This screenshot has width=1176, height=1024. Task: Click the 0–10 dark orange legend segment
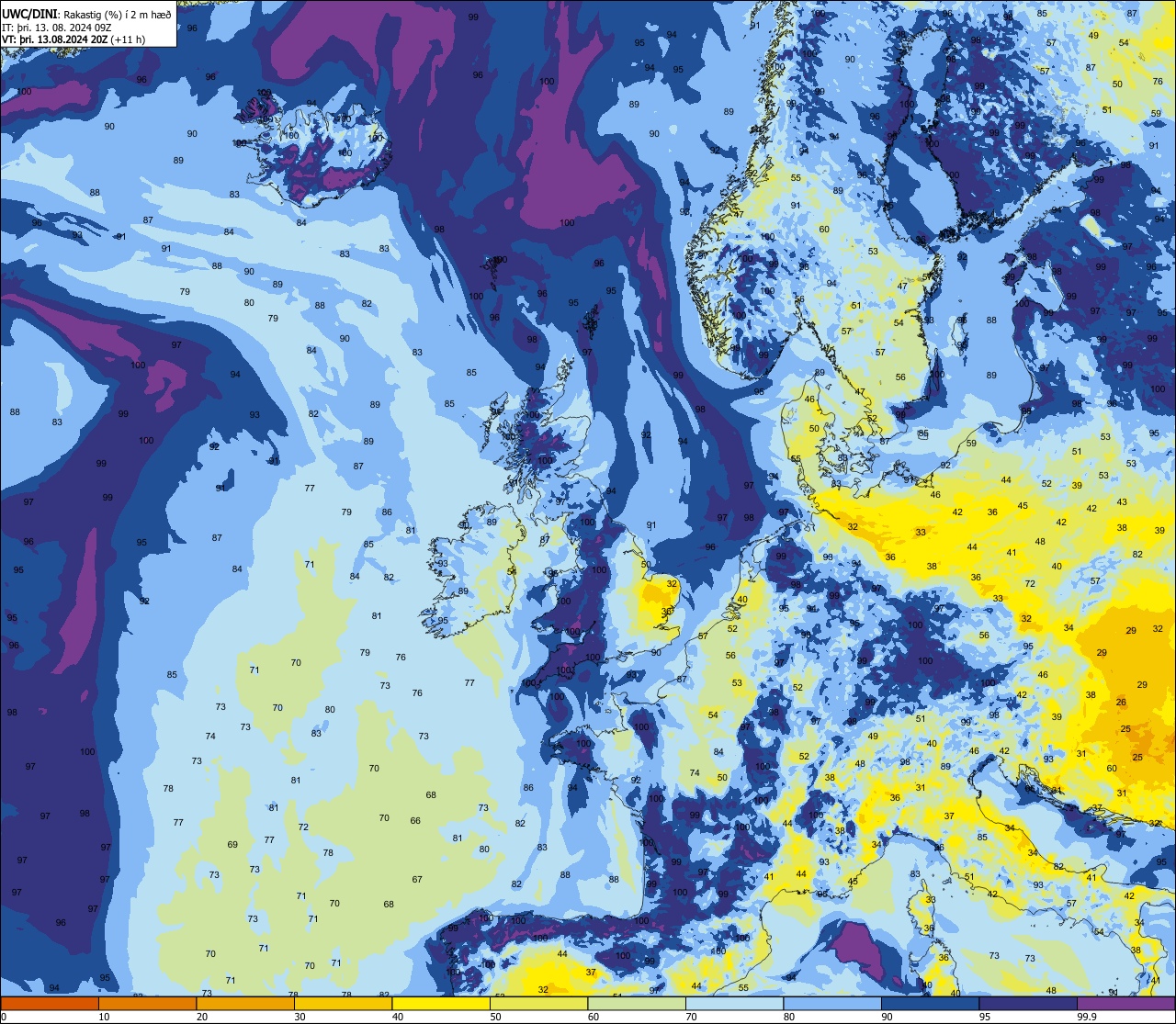pyautogui.click(x=50, y=1004)
